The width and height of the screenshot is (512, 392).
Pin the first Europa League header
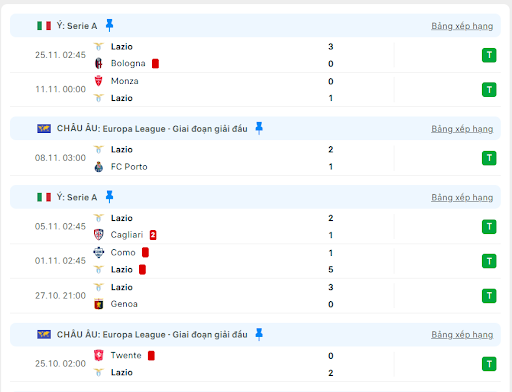click(x=259, y=128)
